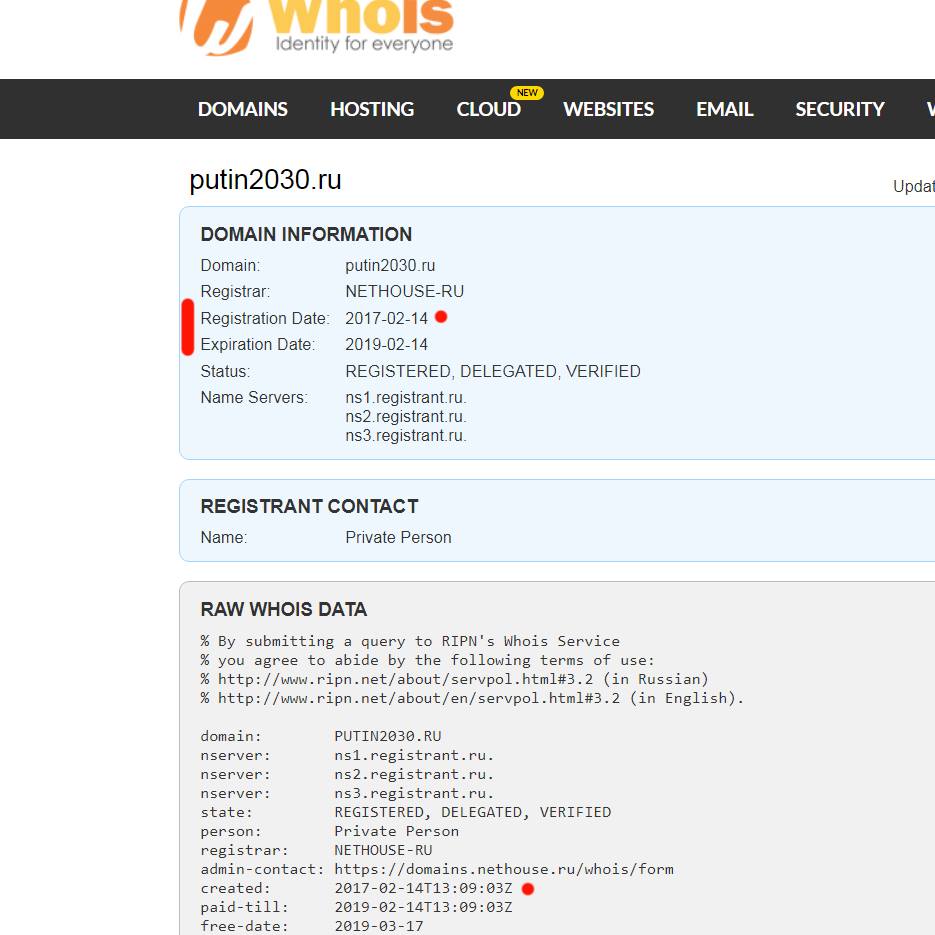Open the WEBSITES menu

click(x=608, y=109)
